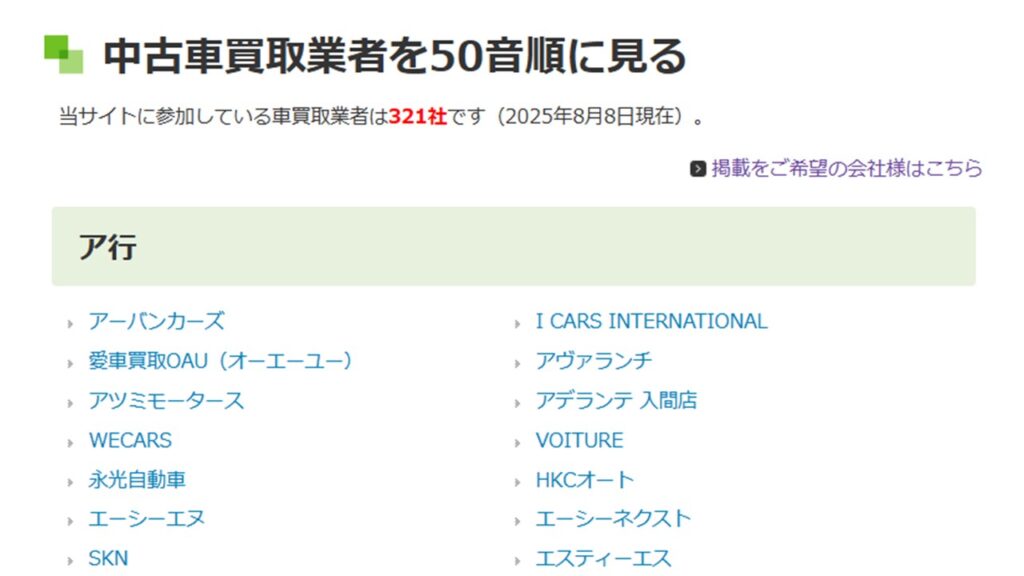Open the アヴァランチ link
Viewport: 1024px width, 576px height.
[x=593, y=361]
